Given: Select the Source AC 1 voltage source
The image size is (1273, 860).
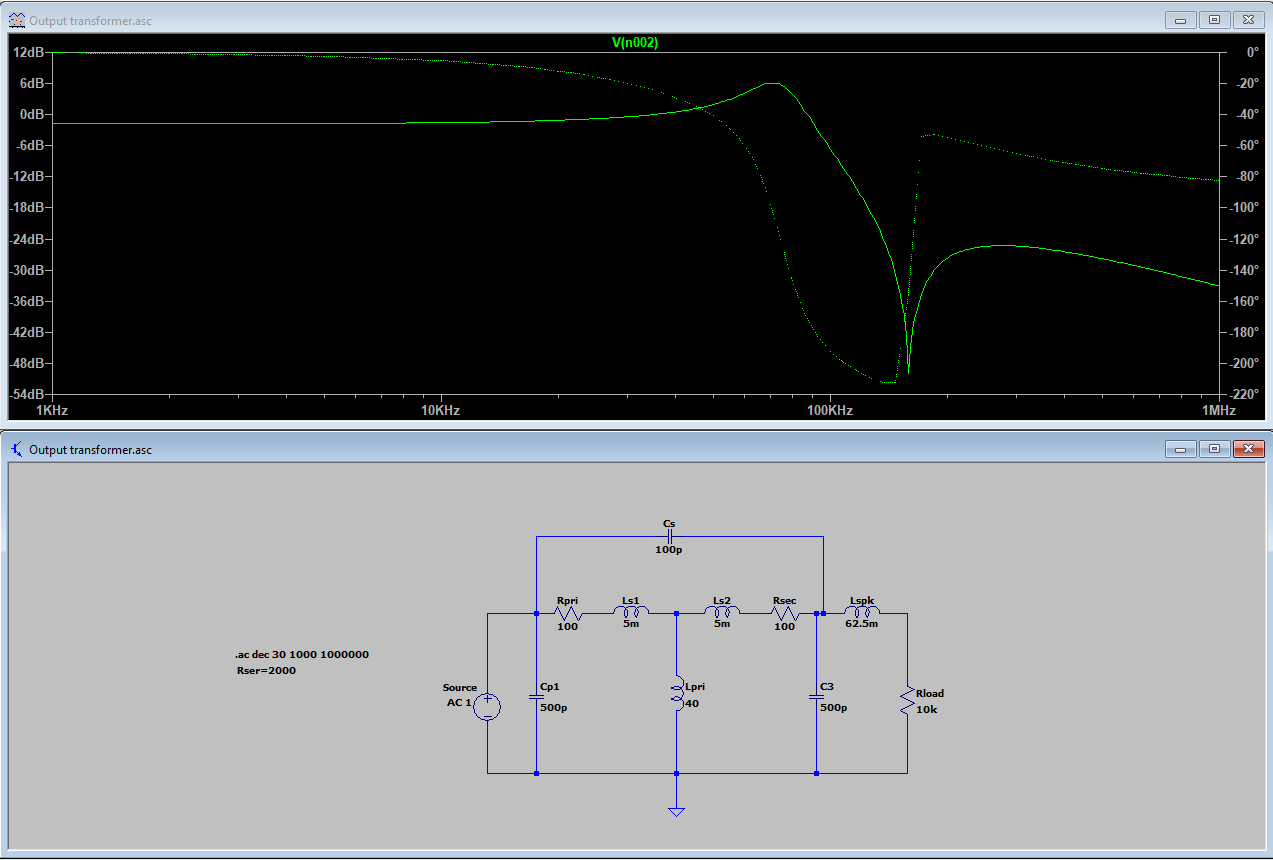Looking at the screenshot, I should tap(487, 707).
